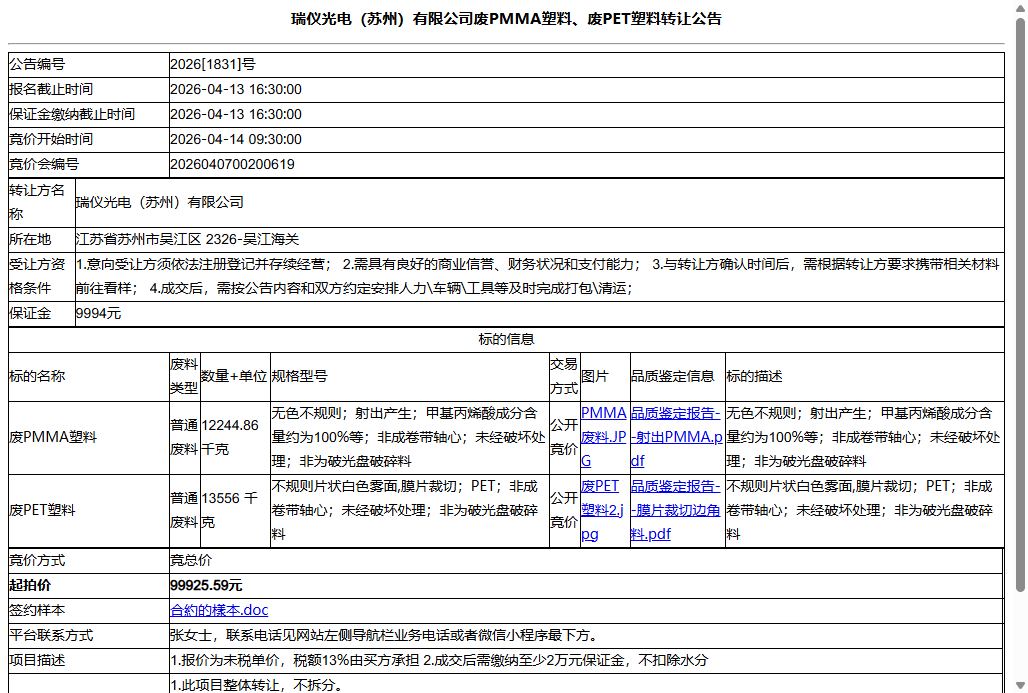Click the 保证金 label
This screenshot has height=693, width=1028.
pyautogui.click(x=30, y=313)
